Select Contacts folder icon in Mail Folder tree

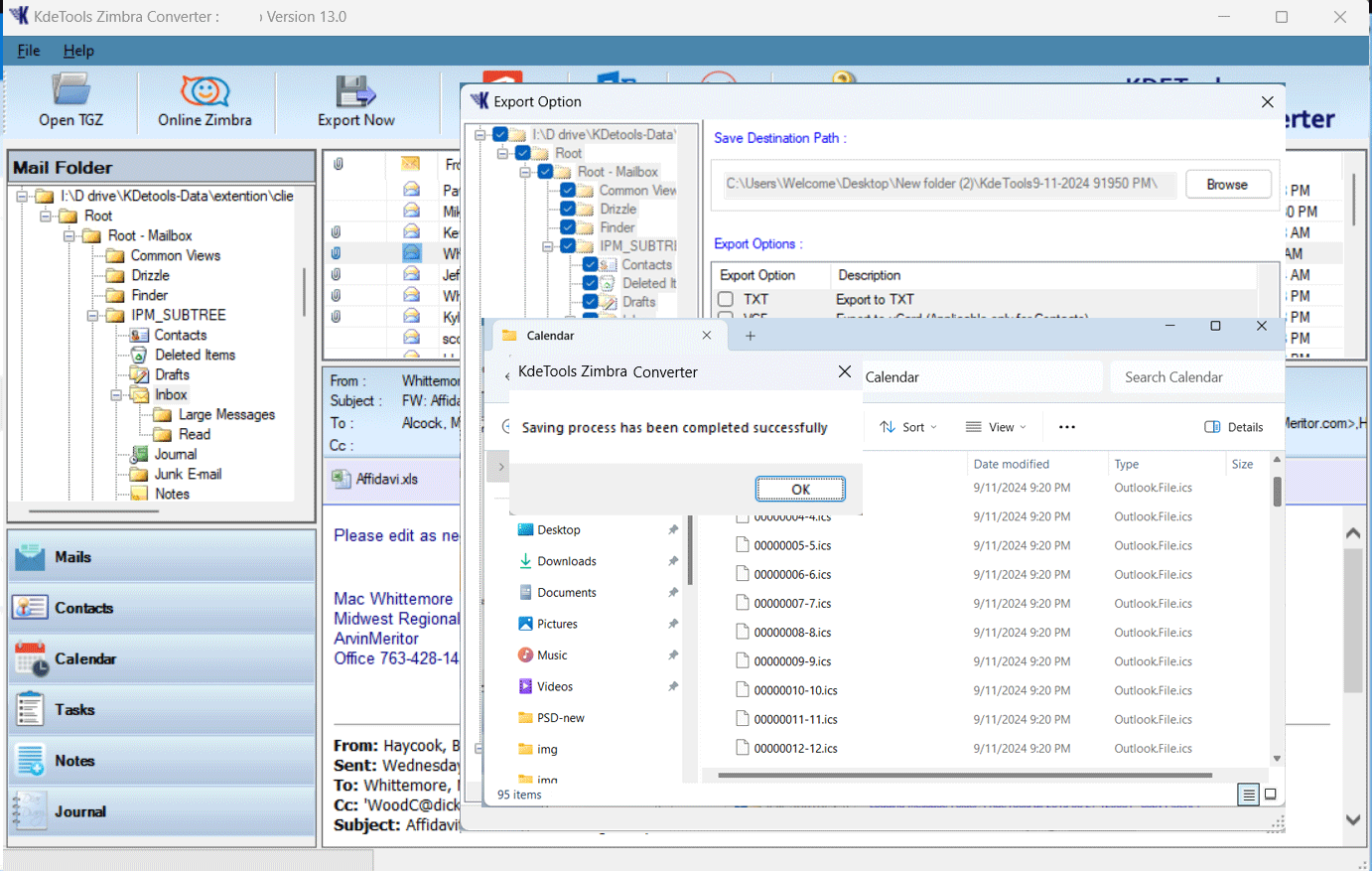(x=139, y=335)
